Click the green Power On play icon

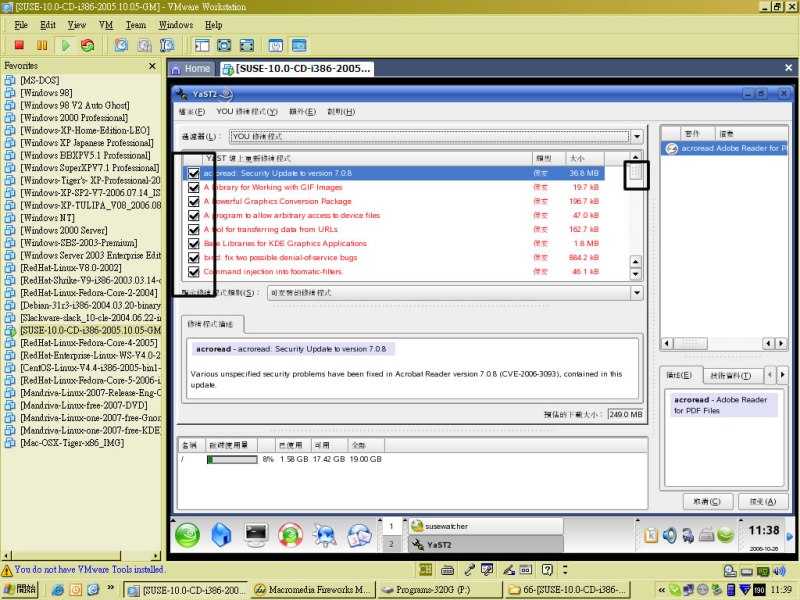tap(65, 45)
